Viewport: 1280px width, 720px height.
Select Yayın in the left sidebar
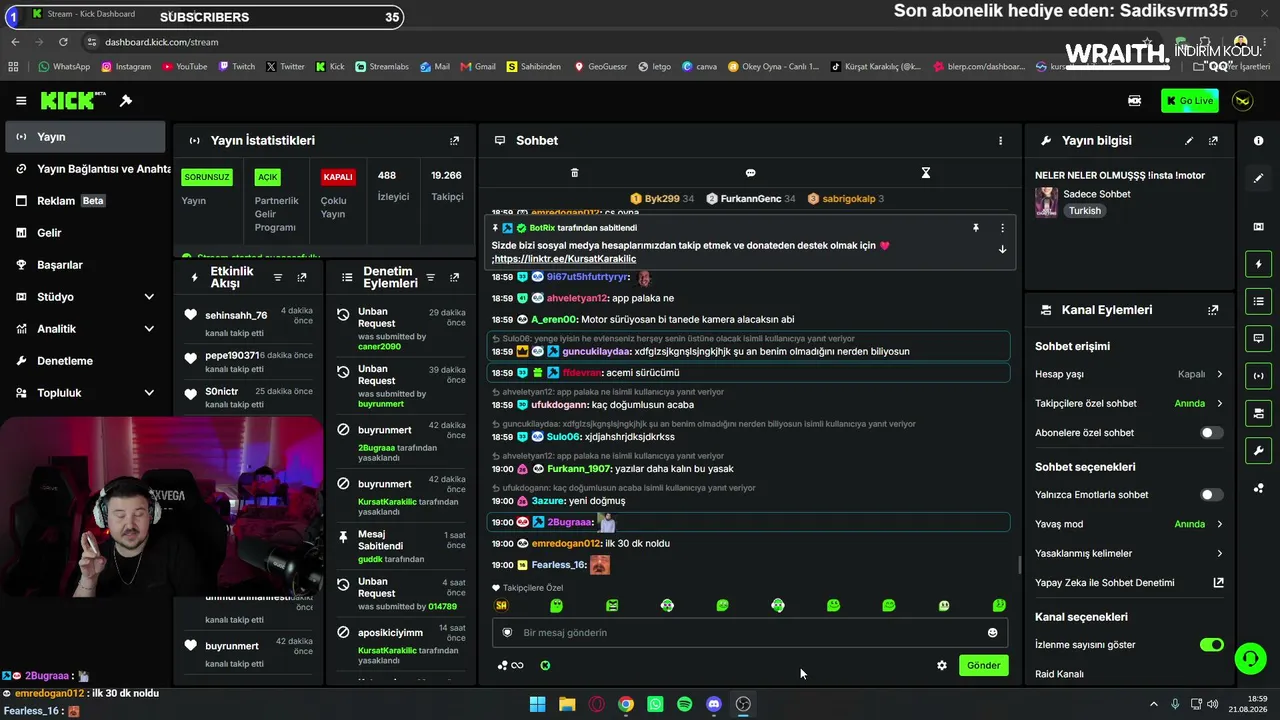pos(84,137)
